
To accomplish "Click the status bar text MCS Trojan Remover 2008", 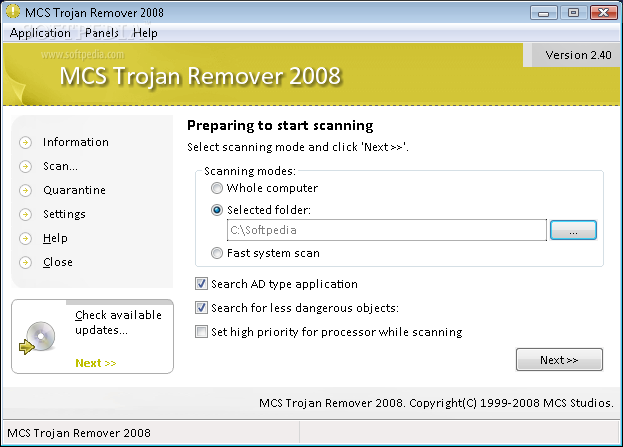I will pyautogui.click(x=79, y=433).
